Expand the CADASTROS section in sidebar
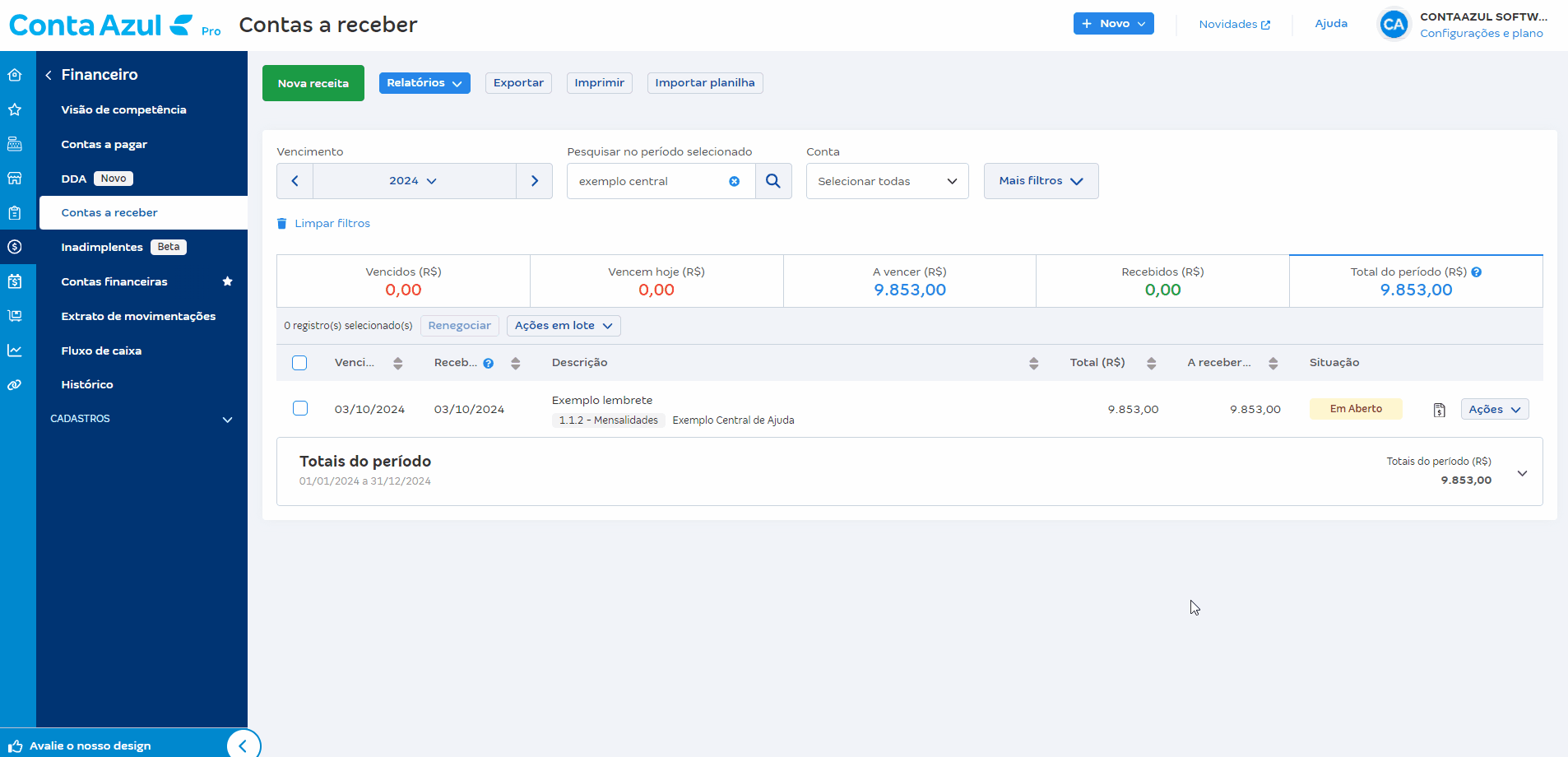The image size is (1568, 757). [227, 420]
